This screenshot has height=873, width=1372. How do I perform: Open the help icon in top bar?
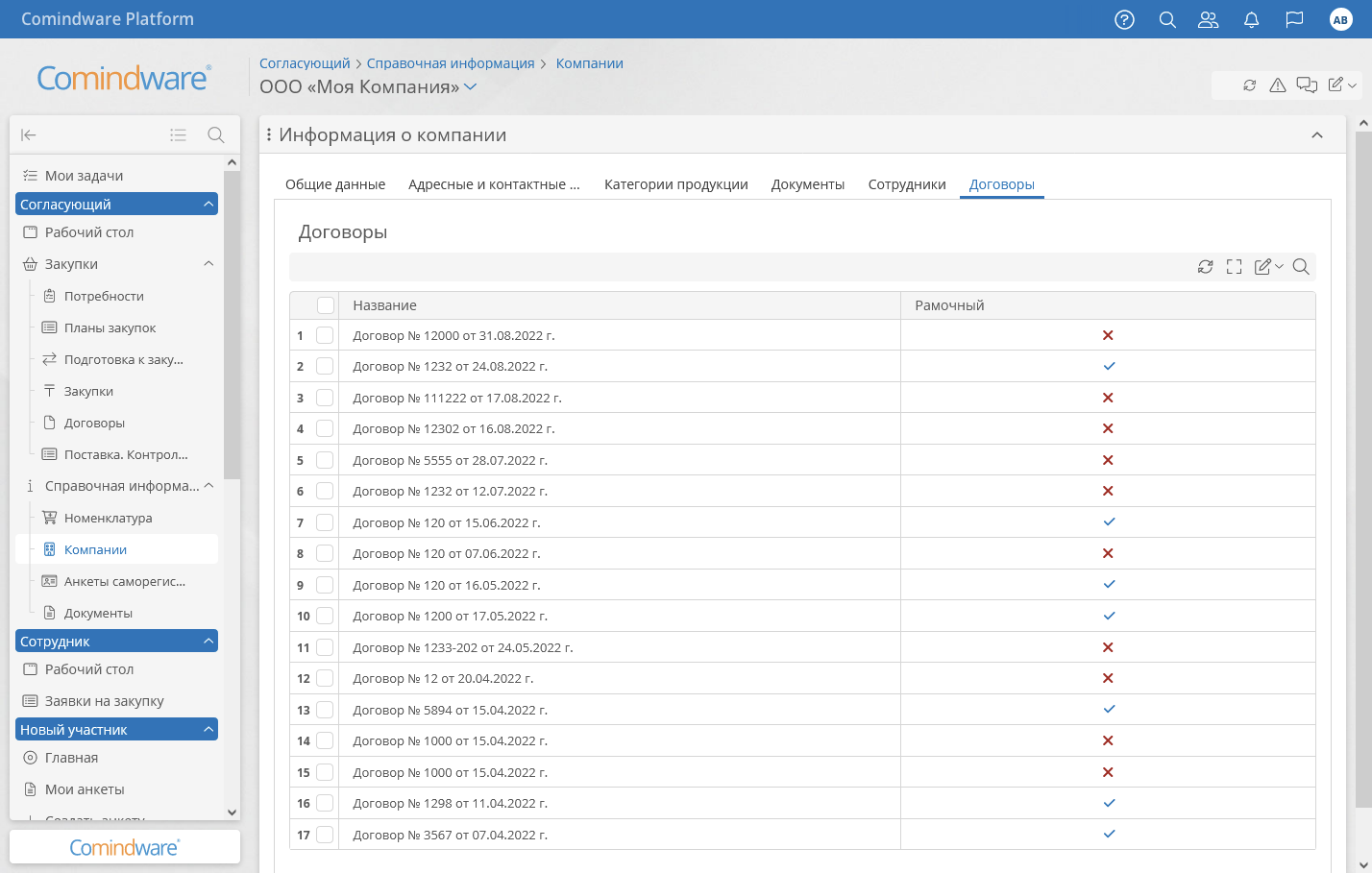[x=1124, y=19]
